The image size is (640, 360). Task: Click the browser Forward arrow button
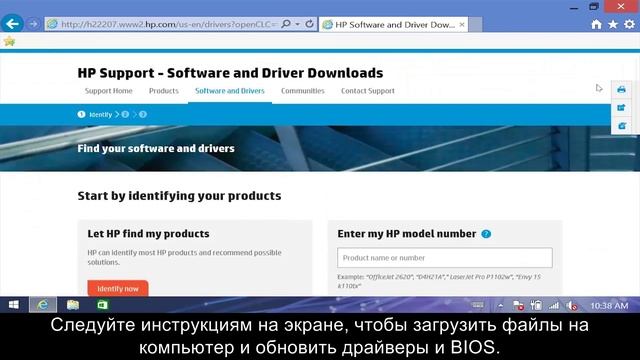coord(33,24)
